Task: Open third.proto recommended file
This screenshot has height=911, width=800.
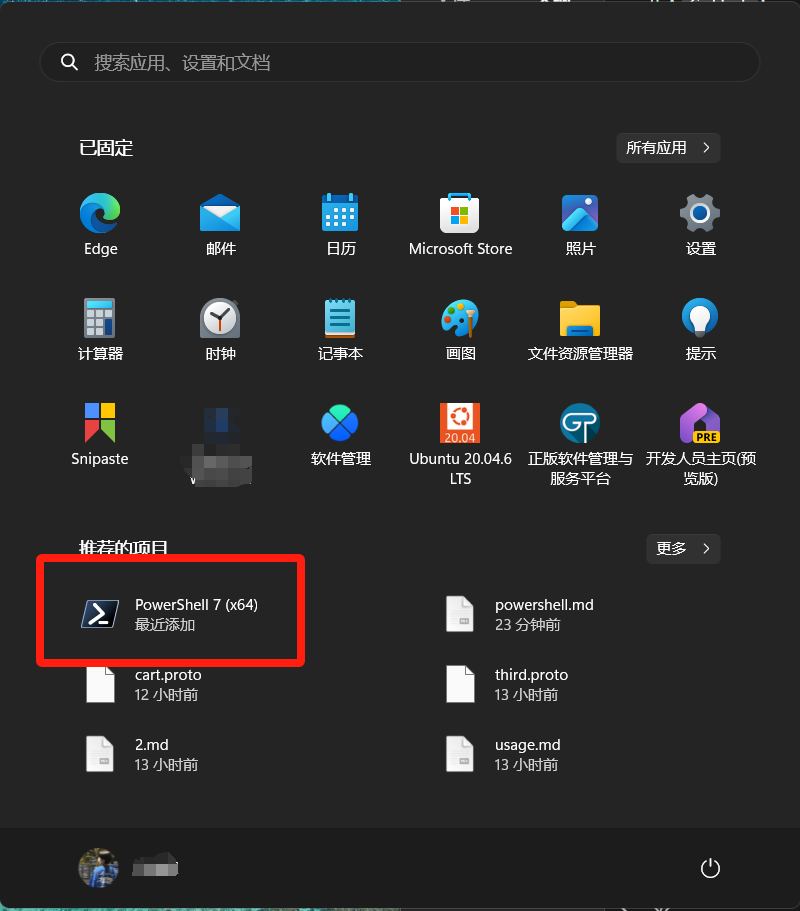Action: tap(507, 684)
